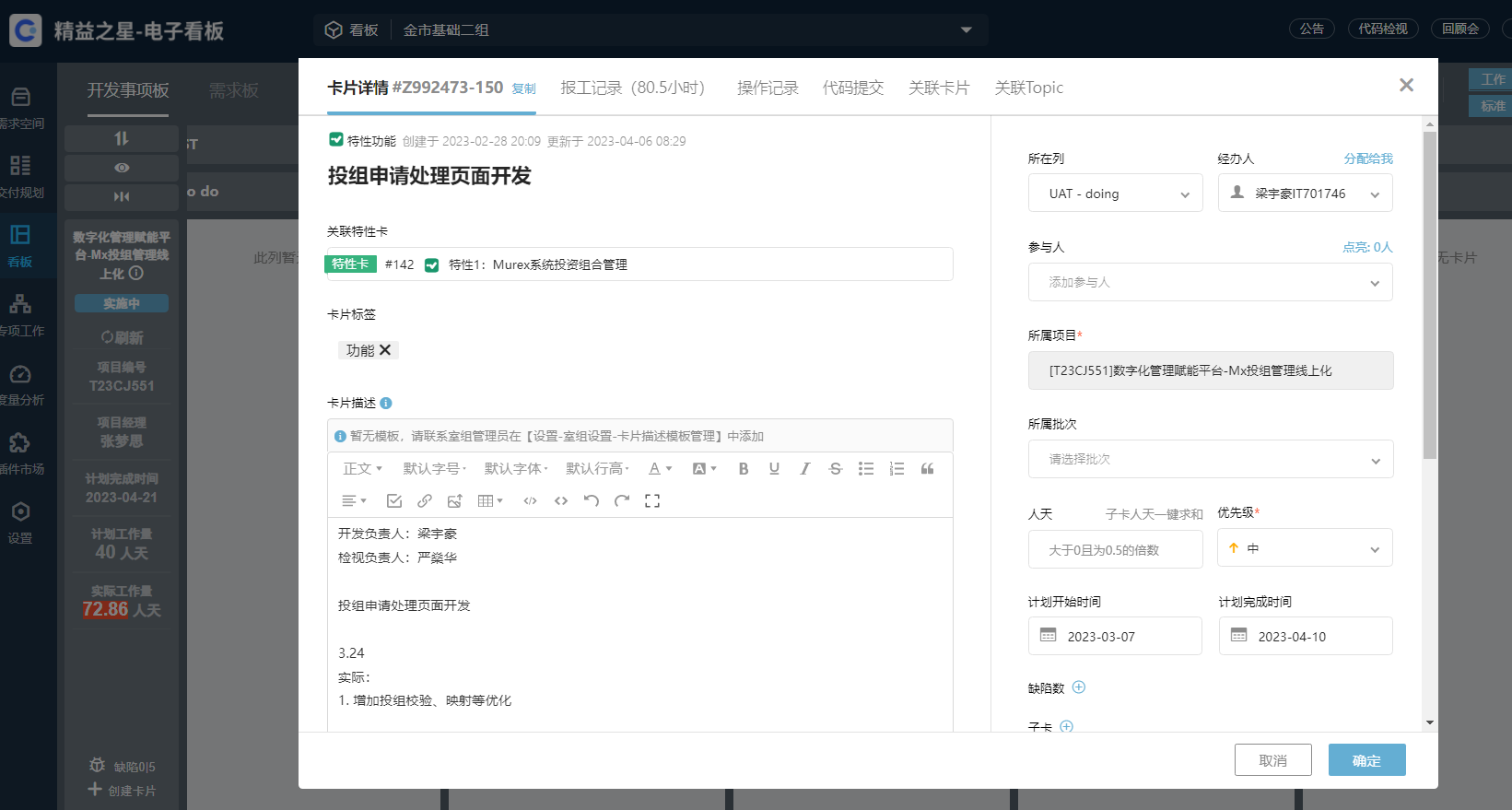Open the 添加参与人 dropdown
The image size is (1512, 810).
[x=1210, y=282]
